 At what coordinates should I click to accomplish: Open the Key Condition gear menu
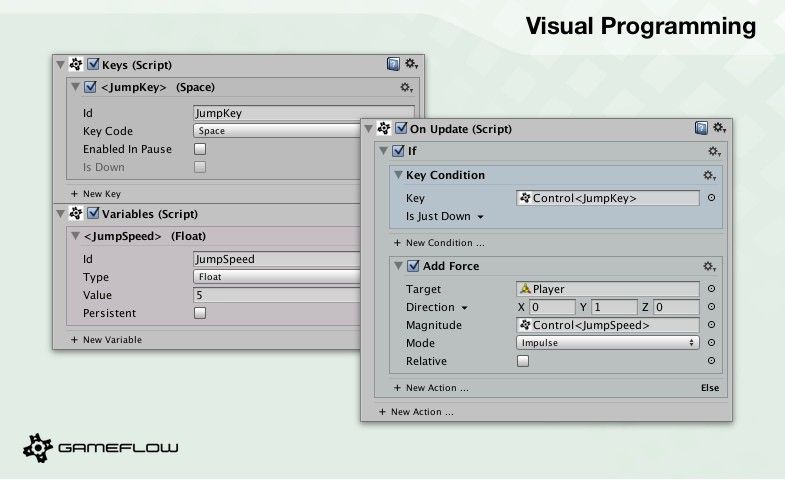709,175
